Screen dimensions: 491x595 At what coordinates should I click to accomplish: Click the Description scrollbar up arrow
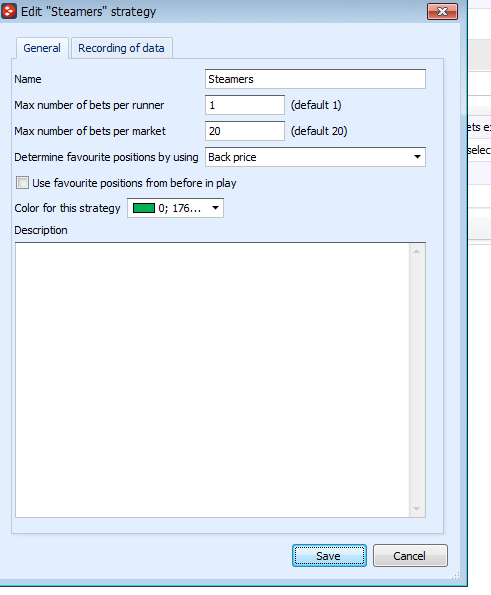(x=417, y=251)
